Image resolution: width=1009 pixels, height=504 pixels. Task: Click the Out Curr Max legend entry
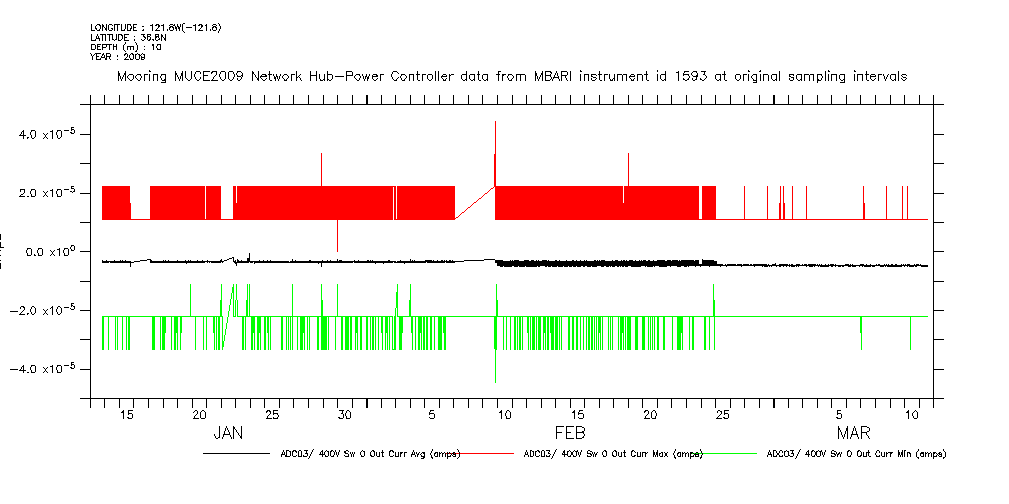tap(612, 454)
